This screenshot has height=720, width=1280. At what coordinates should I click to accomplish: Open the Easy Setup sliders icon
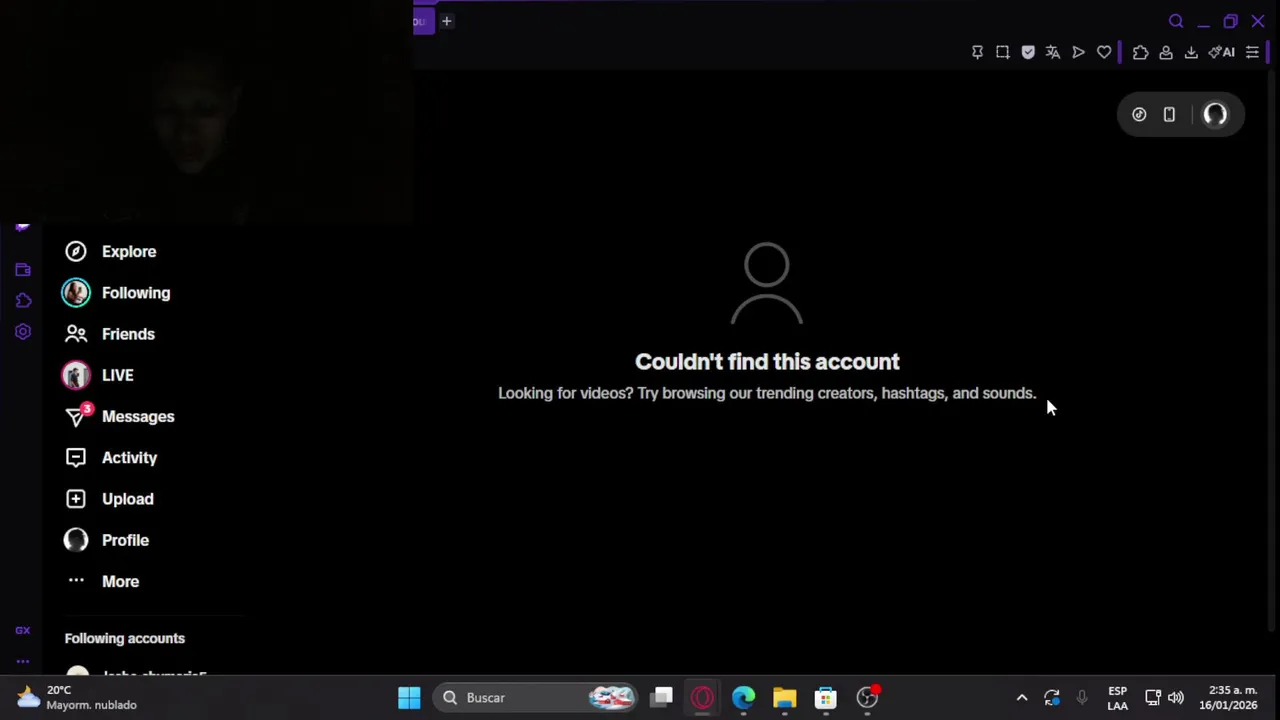1252,52
